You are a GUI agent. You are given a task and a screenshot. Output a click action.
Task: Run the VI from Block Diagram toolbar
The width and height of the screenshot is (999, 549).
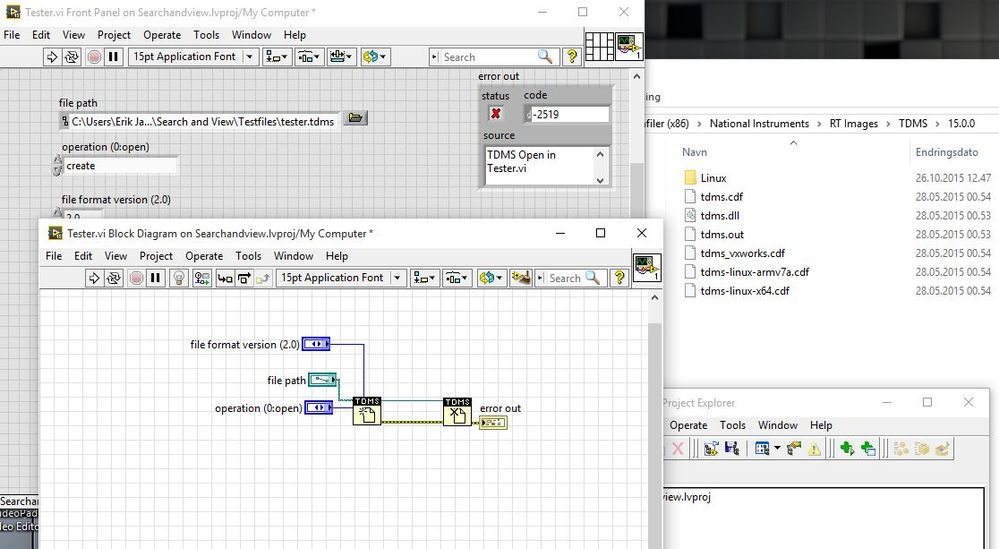[x=94, y=278]
